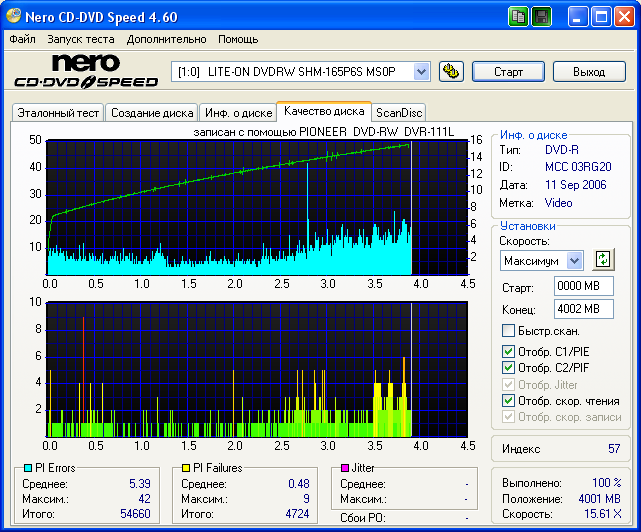The width and height of the screenshot is (641, 532).
Task: Click the green refresh icon beside speed selector
Action: (x=602, y=259)
